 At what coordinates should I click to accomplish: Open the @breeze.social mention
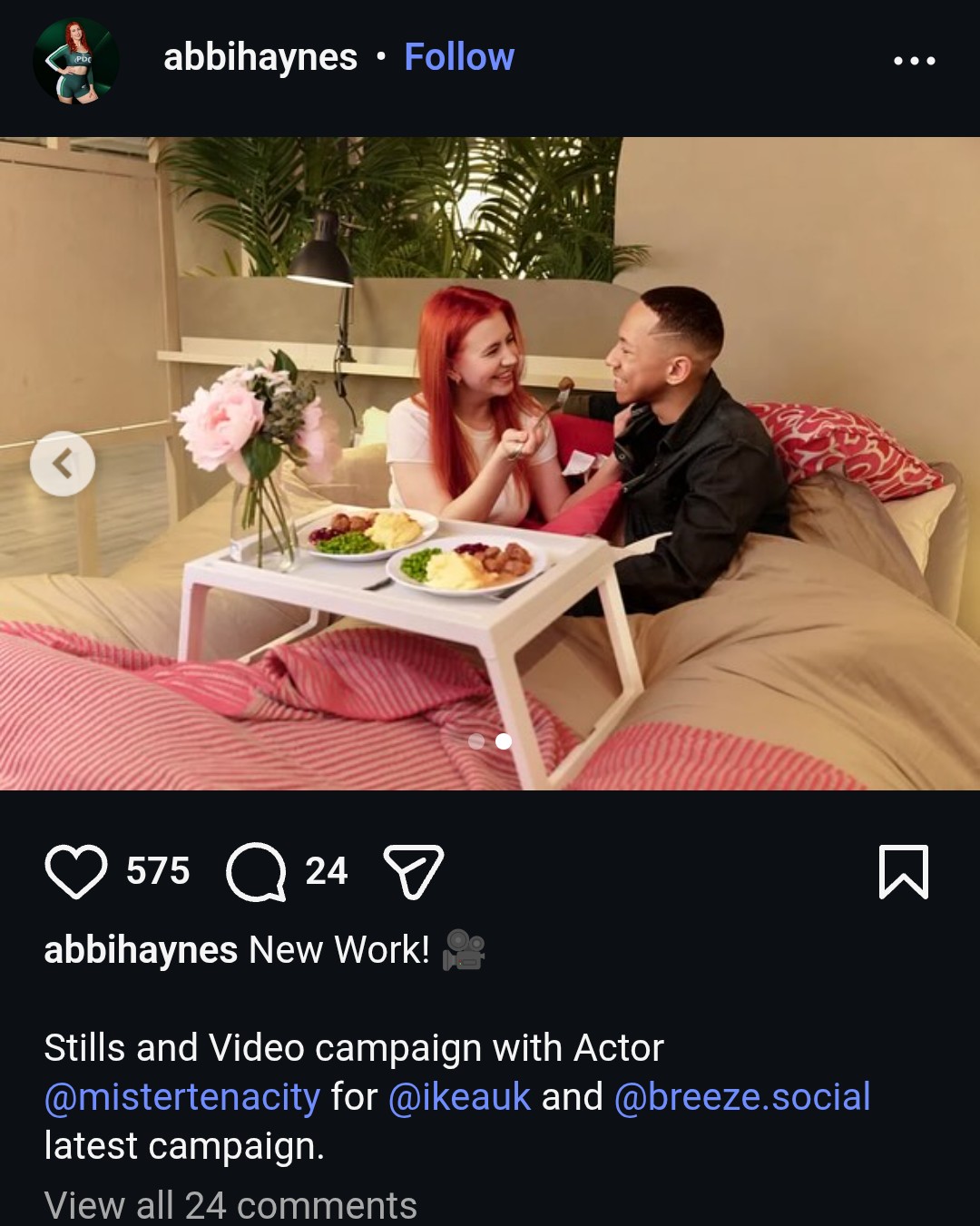tap(742, 1096)
